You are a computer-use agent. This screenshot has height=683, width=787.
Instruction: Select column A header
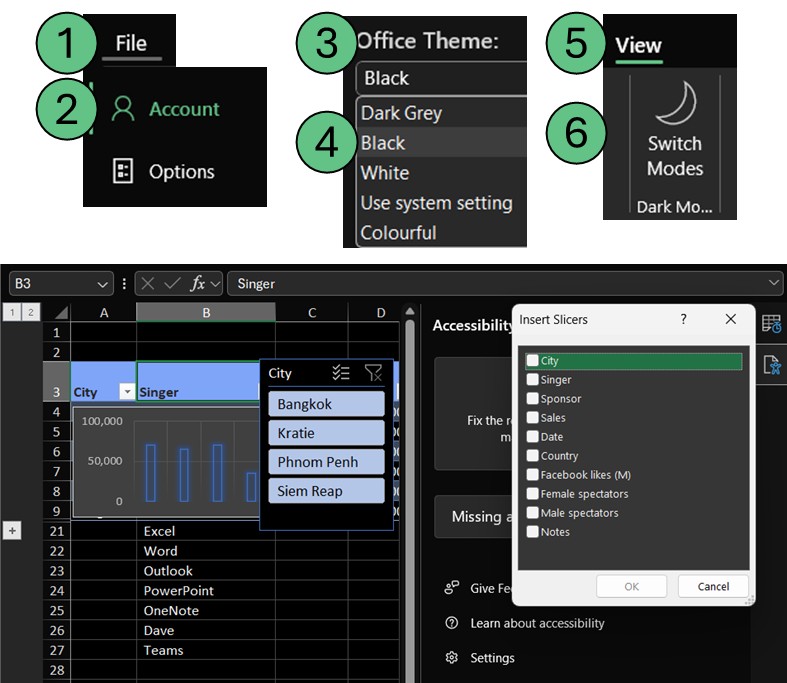[104, 313]
